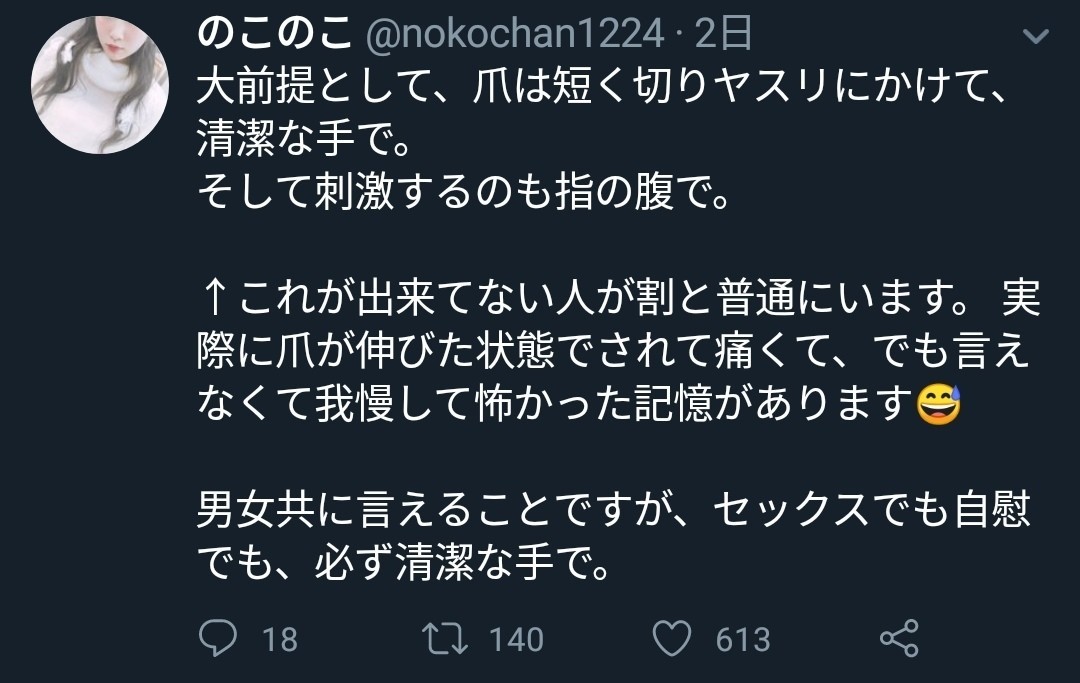Click the sweat-smile emoji in the tweet
This screenshot has width=1080, height=683.
point(938,406)
